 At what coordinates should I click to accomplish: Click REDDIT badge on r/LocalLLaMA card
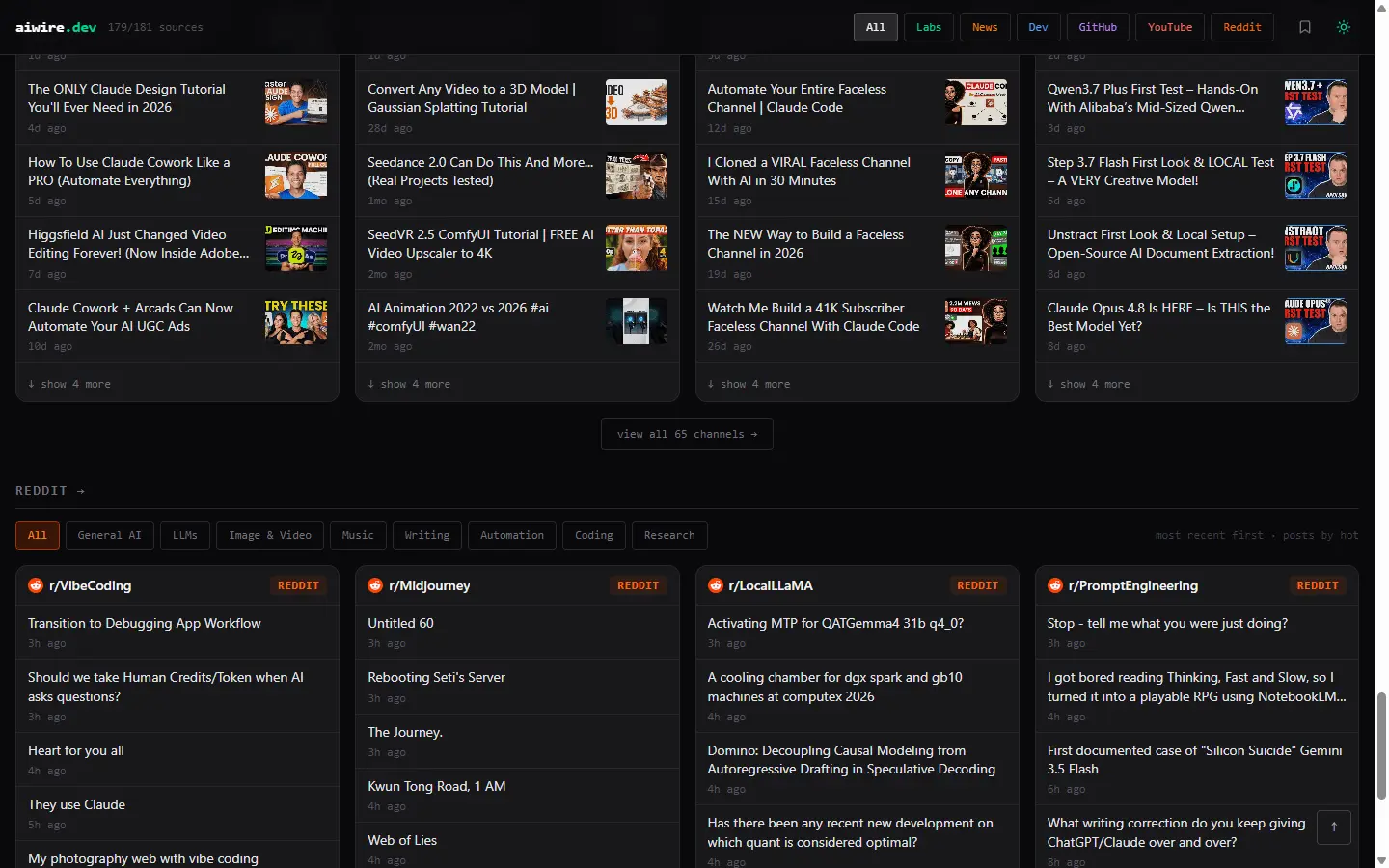[977, 585]
